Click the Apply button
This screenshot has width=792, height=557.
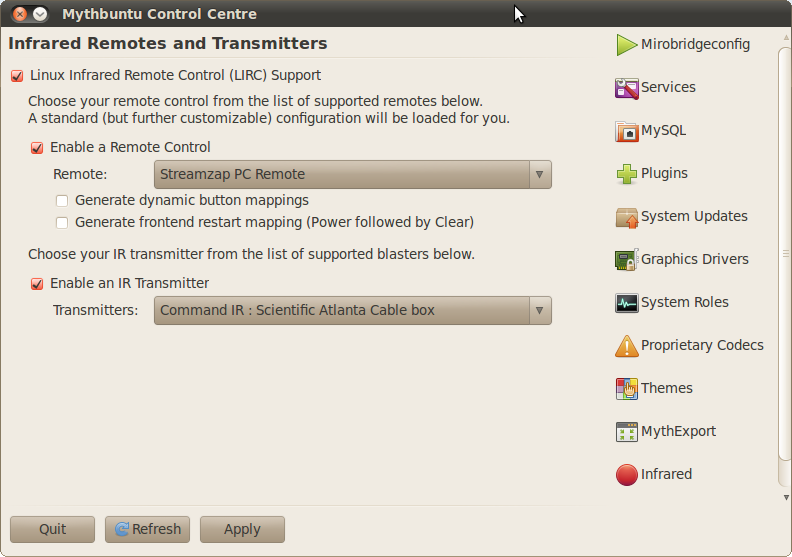pos(242,529)
